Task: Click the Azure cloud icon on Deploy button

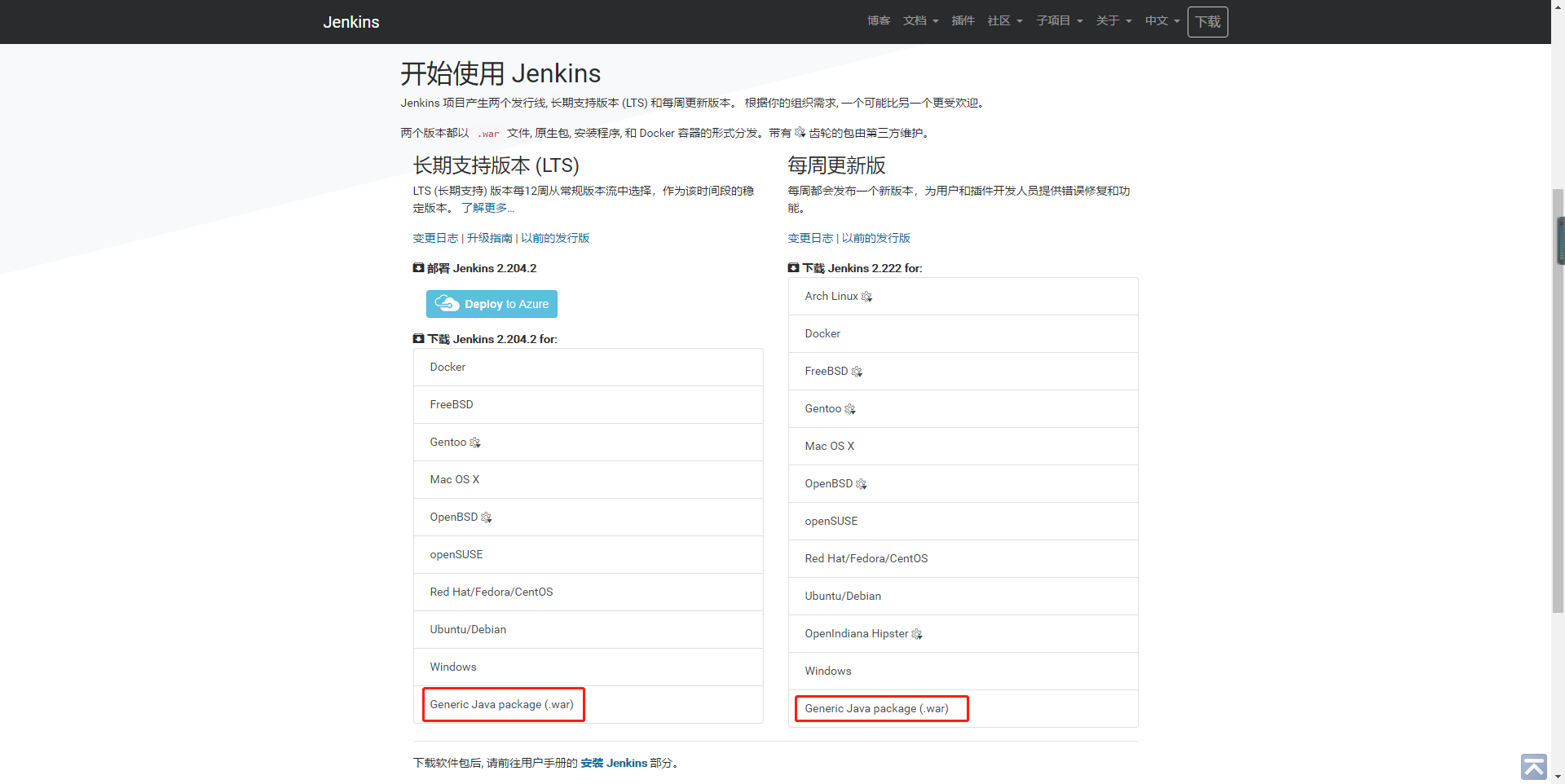Action: click(447, 303)
